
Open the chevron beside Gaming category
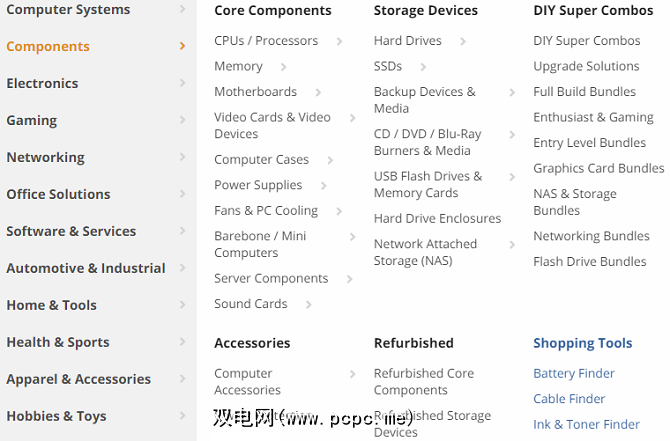[182, 120]
